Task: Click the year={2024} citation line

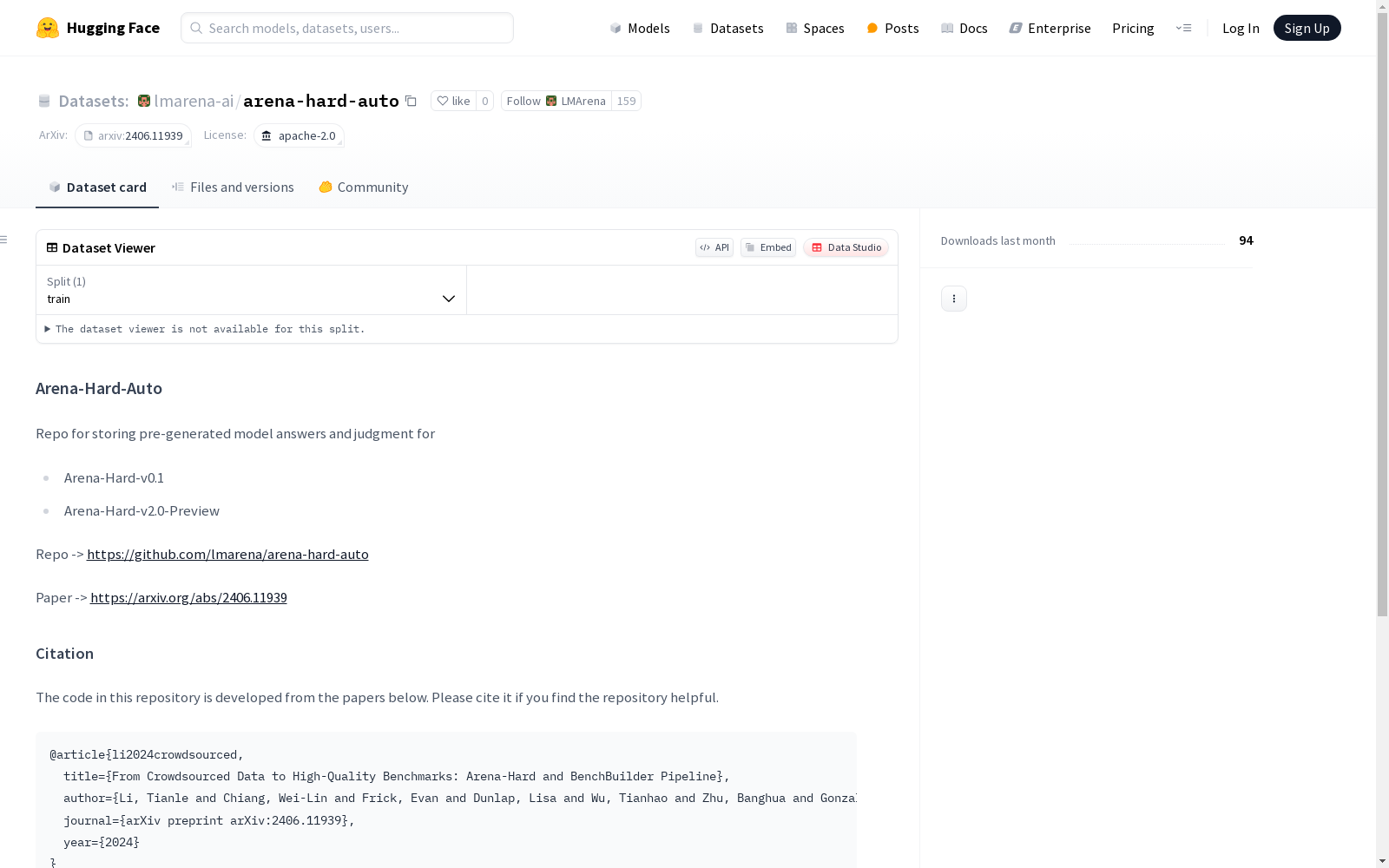Action: tap(102, 842)
